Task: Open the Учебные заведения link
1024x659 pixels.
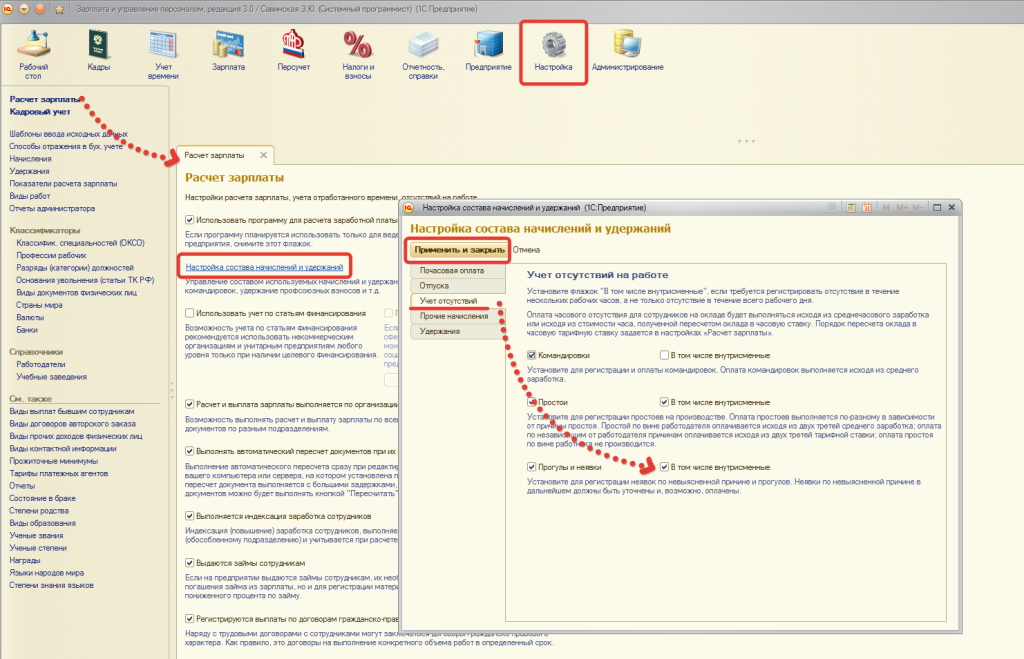Action: coord(52,377)
